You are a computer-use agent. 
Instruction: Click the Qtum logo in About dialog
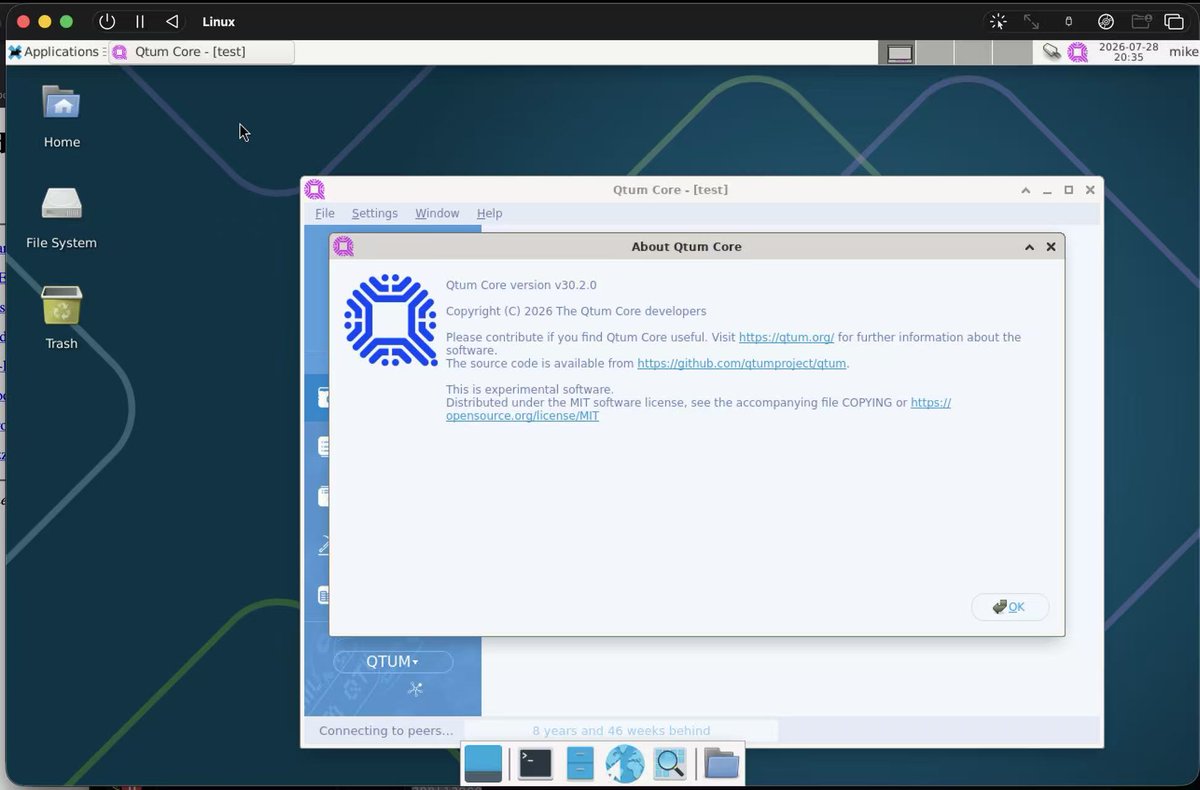click(390, 320)
